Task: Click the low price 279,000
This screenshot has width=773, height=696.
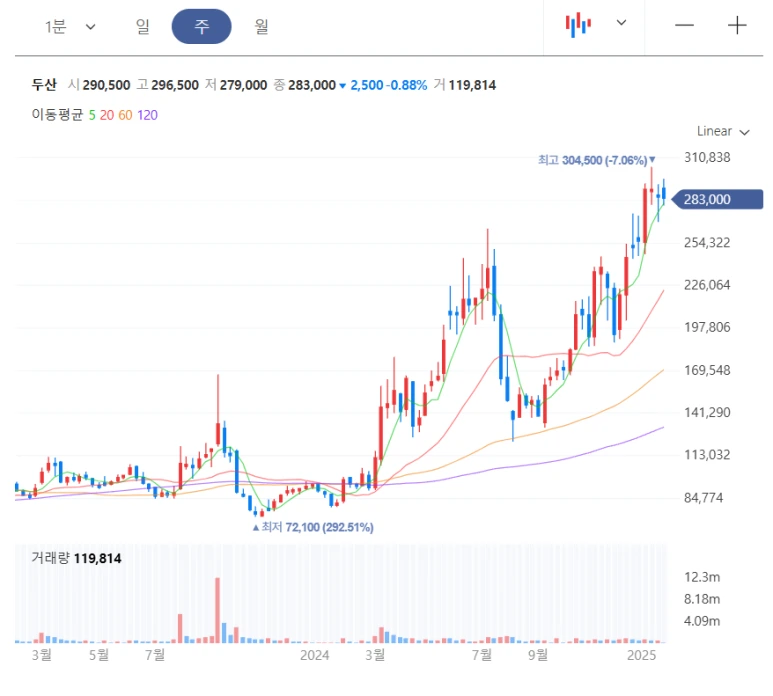Action: [x=243, y=85]
